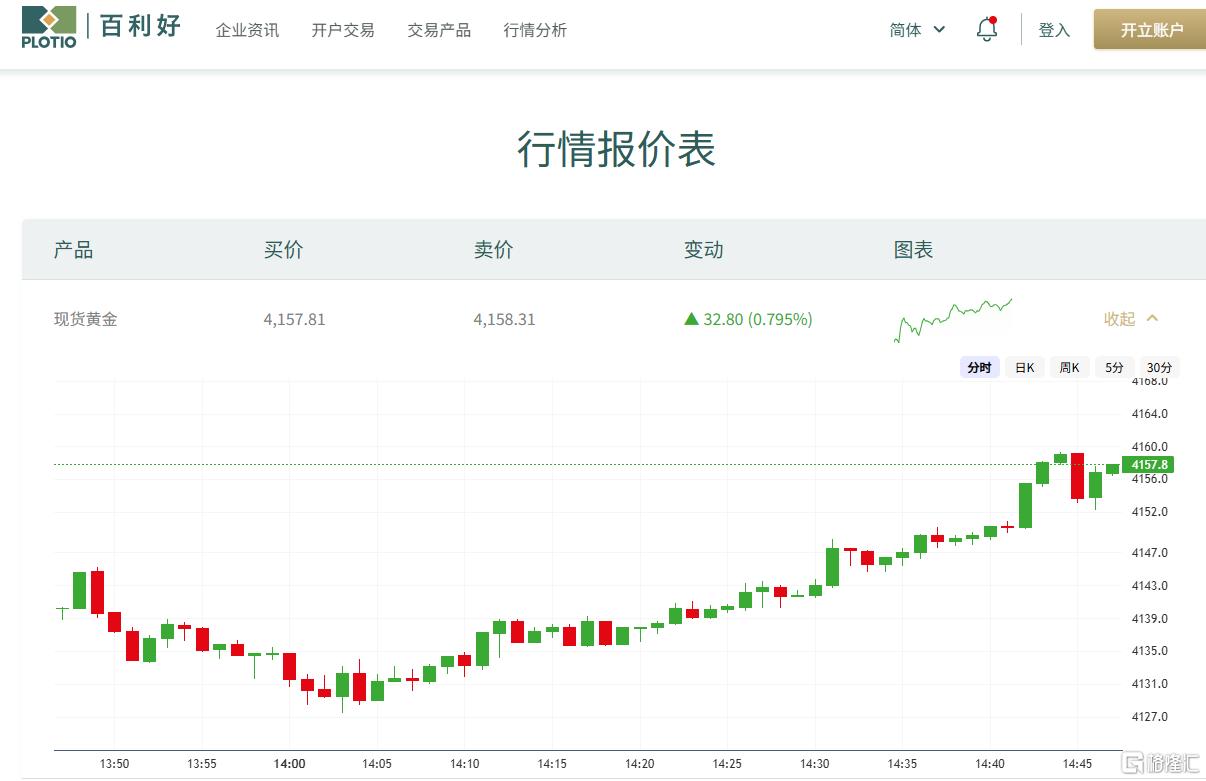Switch chart to 周K
Image resolution: width=1206 pixels, height=781 pixels.
tap(1069, 367)
